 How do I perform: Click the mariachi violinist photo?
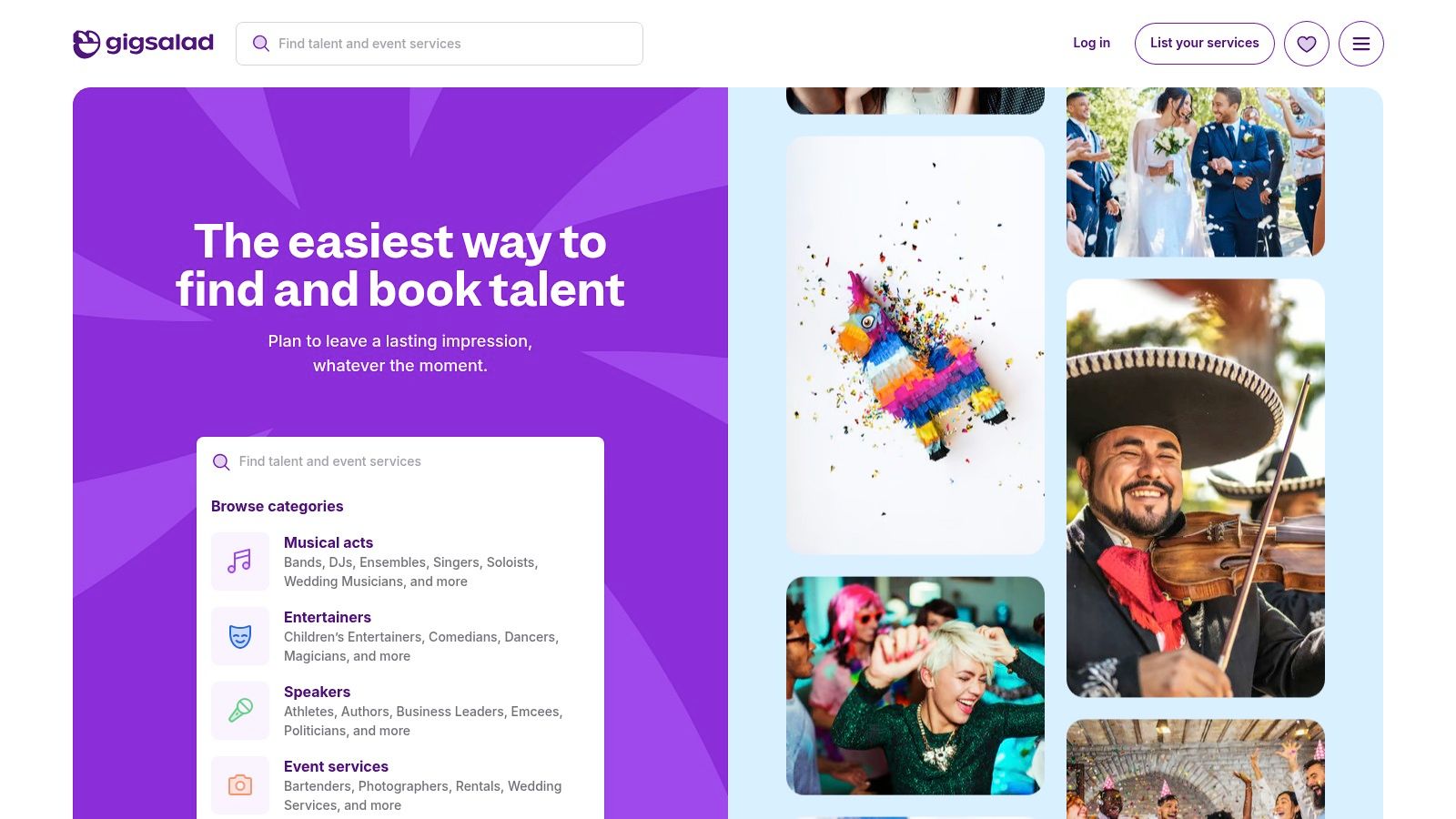pos(1195,488)
